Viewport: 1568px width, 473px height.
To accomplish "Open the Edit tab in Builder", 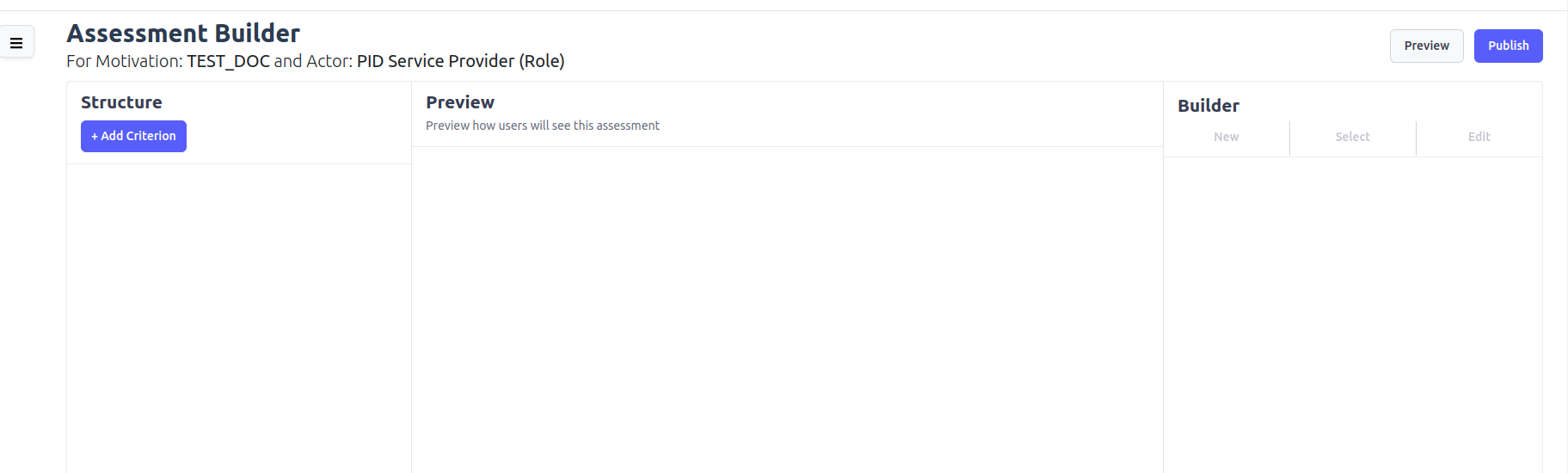I will [x=1479, y=137].
